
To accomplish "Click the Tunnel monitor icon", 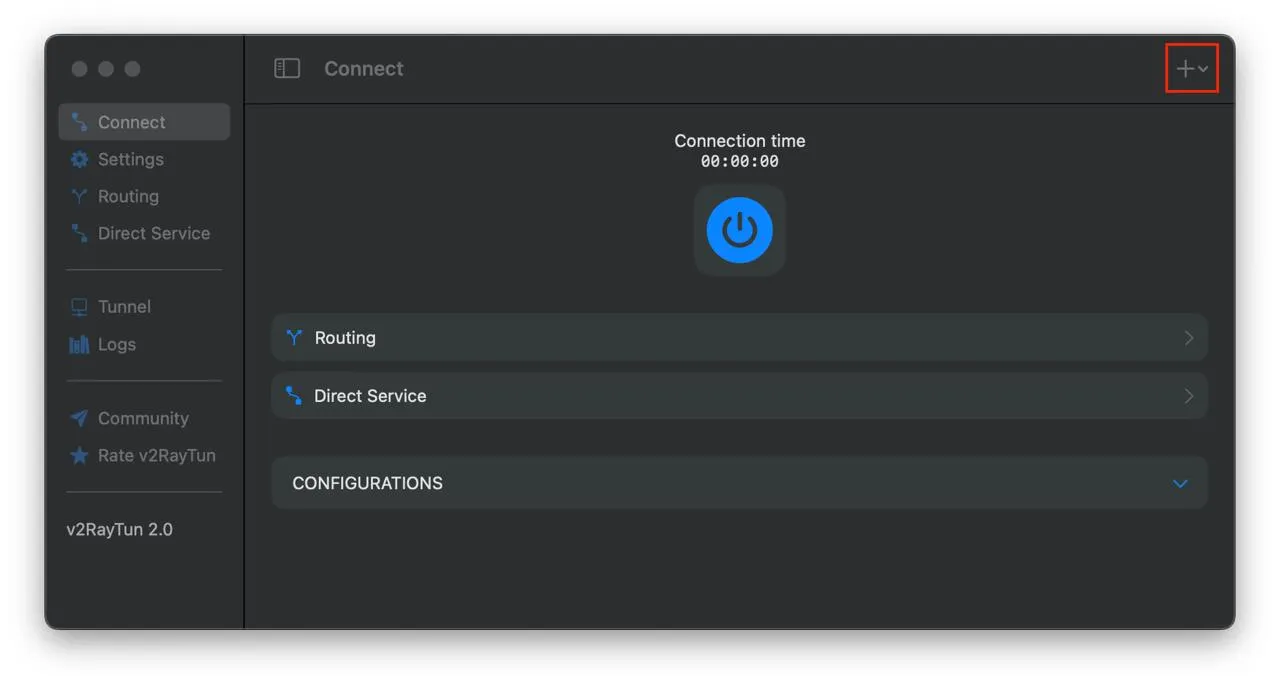I will click(x=79, y=307).
